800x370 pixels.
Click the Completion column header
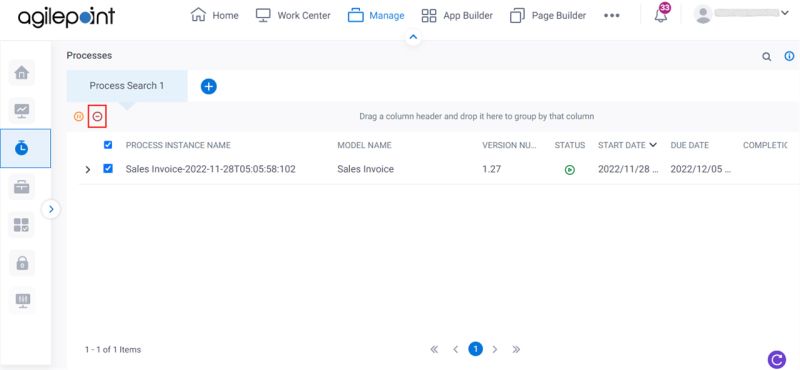(765, 145)
